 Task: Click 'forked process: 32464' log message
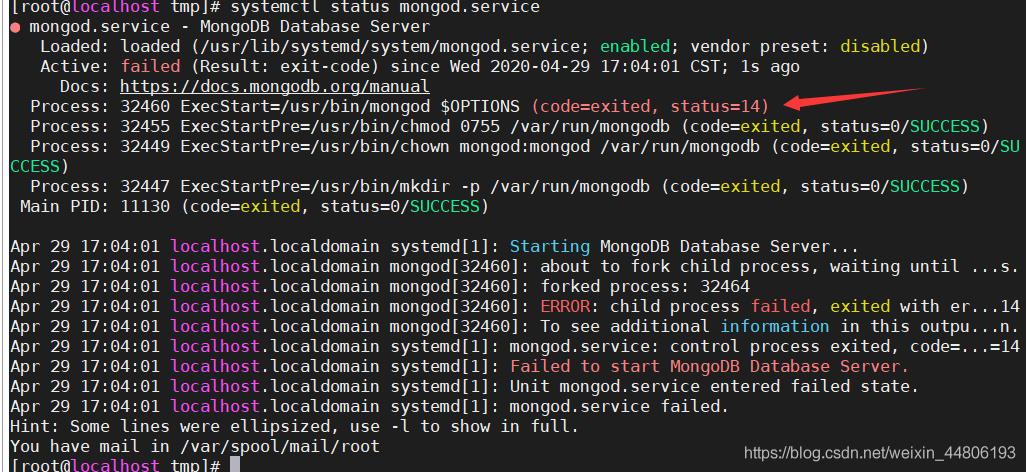(x=645, y=286)
